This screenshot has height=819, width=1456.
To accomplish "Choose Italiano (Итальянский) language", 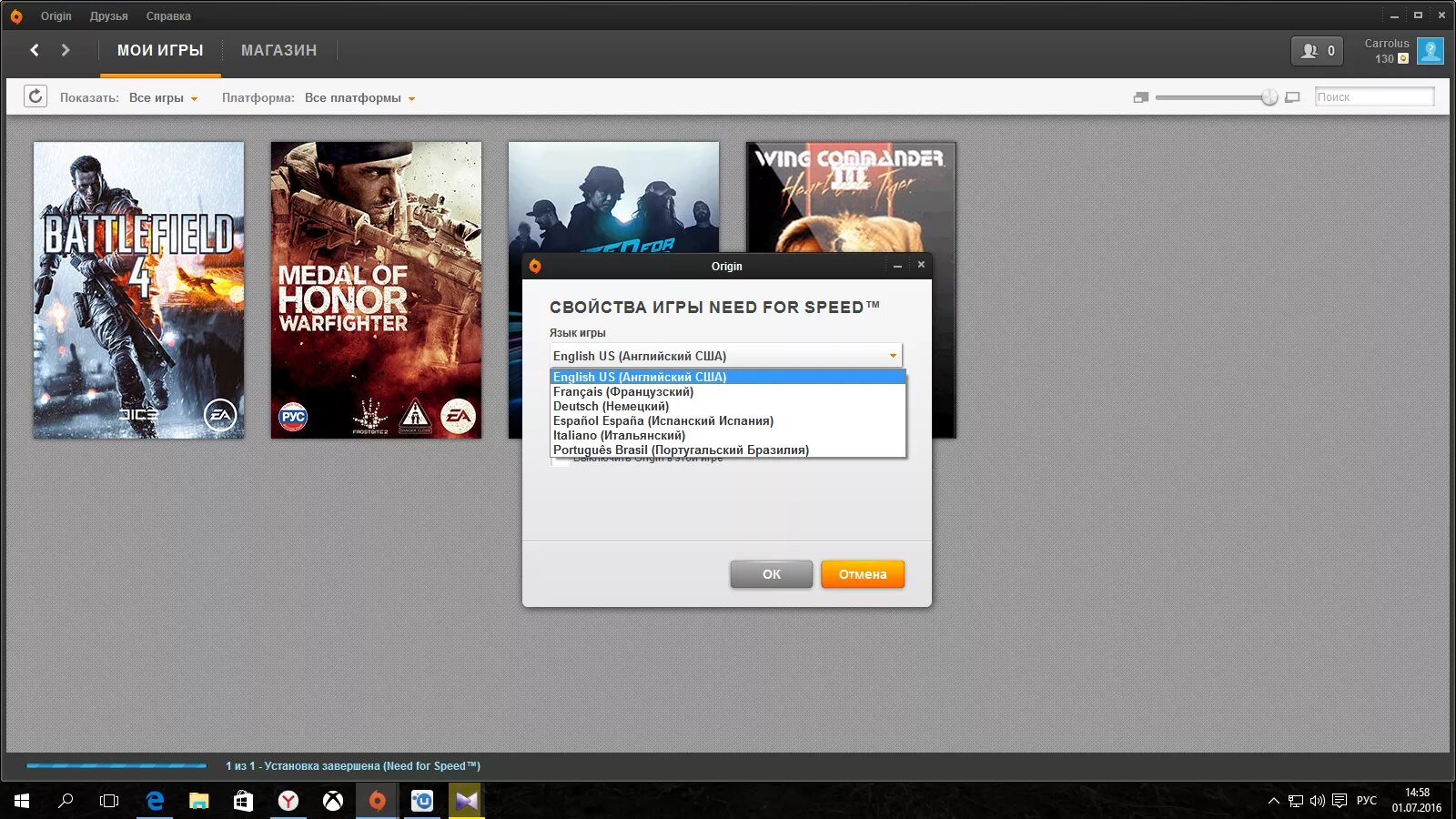I will (x=728, y=435).
